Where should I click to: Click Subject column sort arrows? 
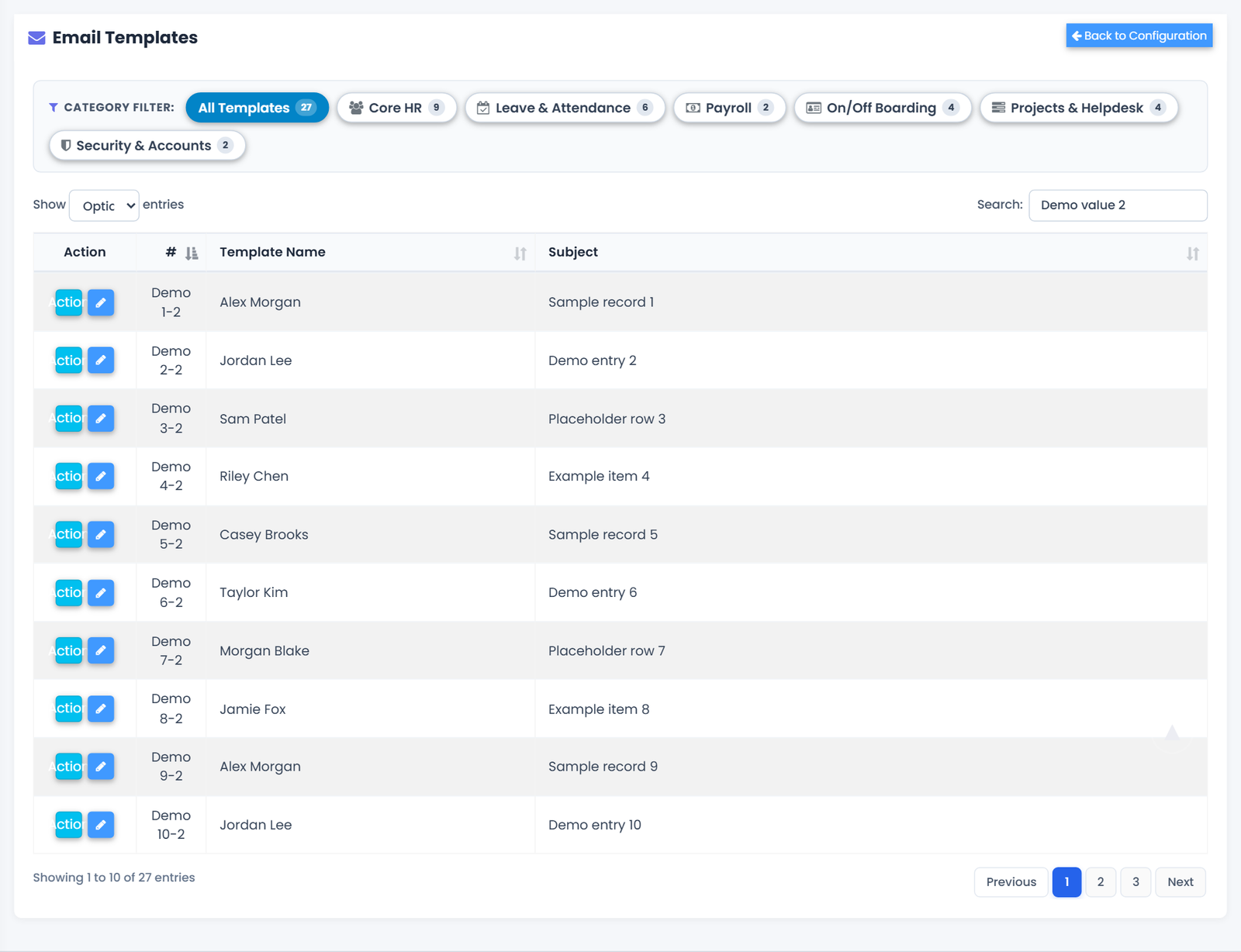(x=1193, y=254)
